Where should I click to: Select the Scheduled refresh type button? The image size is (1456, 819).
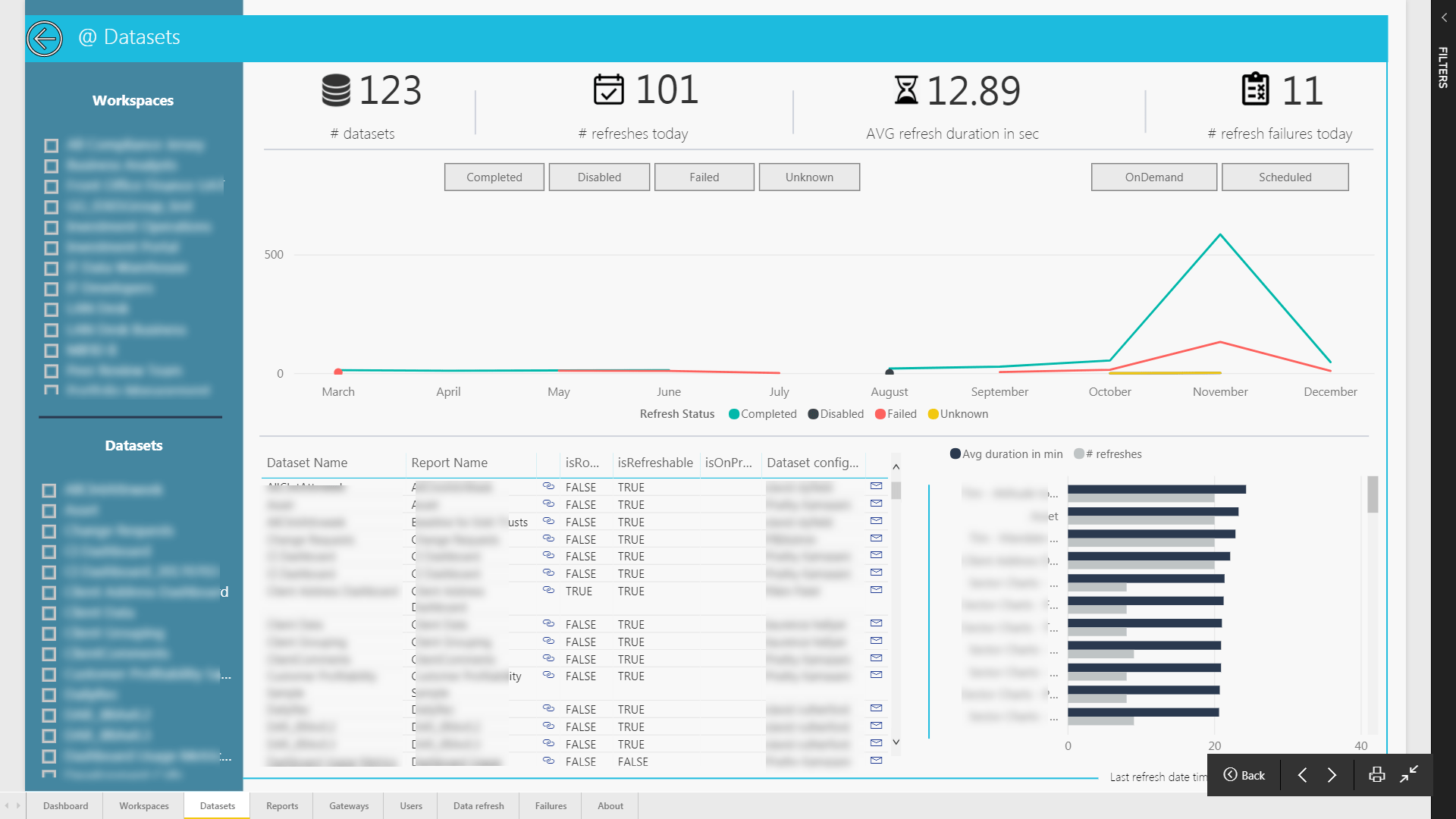point(1285,177)
